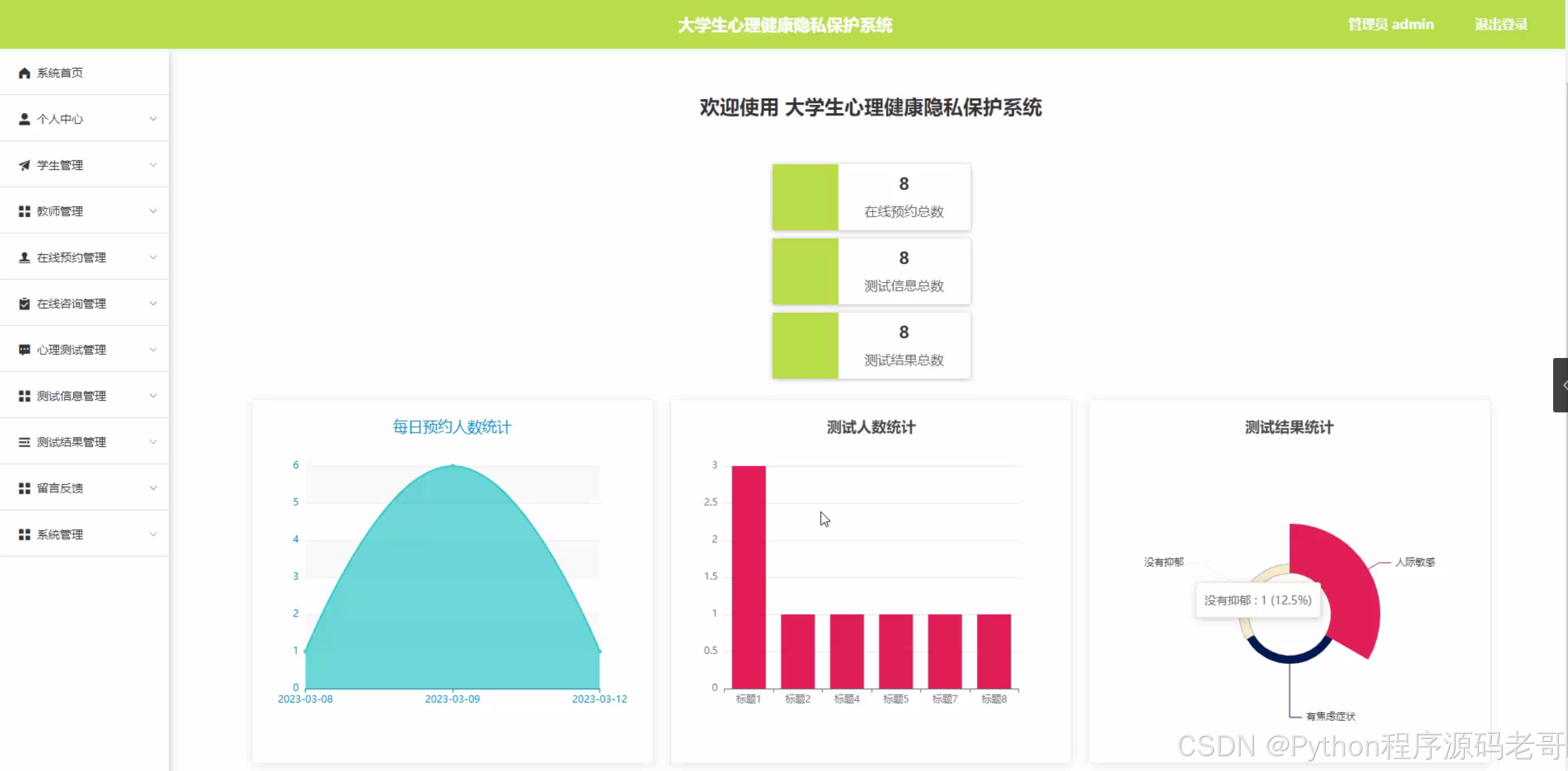The image size is (1568, 771).
Task: Click the person icon for 个人中心
Action: tap(24, 119)
